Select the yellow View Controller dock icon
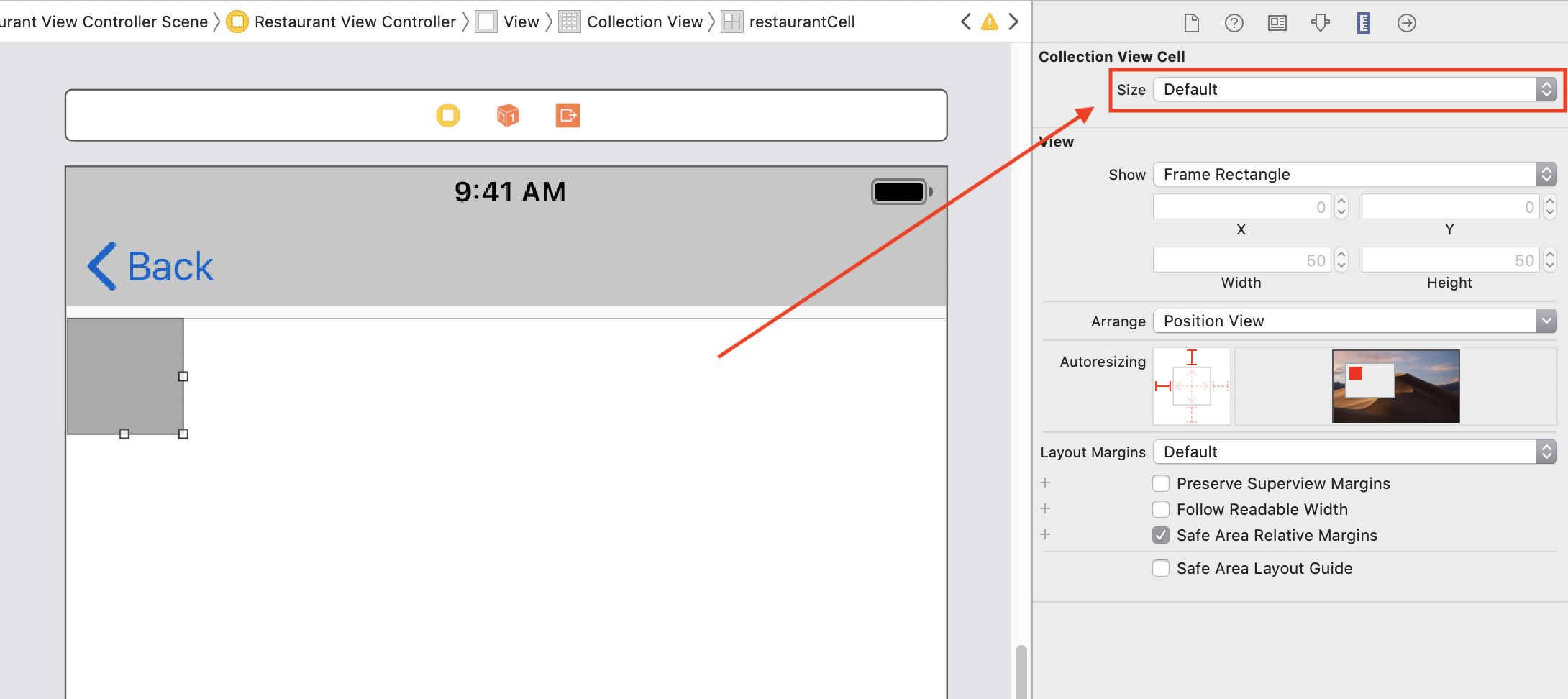Image resolution: width=1568 pixels, height=699 pixels. [448, 115]
